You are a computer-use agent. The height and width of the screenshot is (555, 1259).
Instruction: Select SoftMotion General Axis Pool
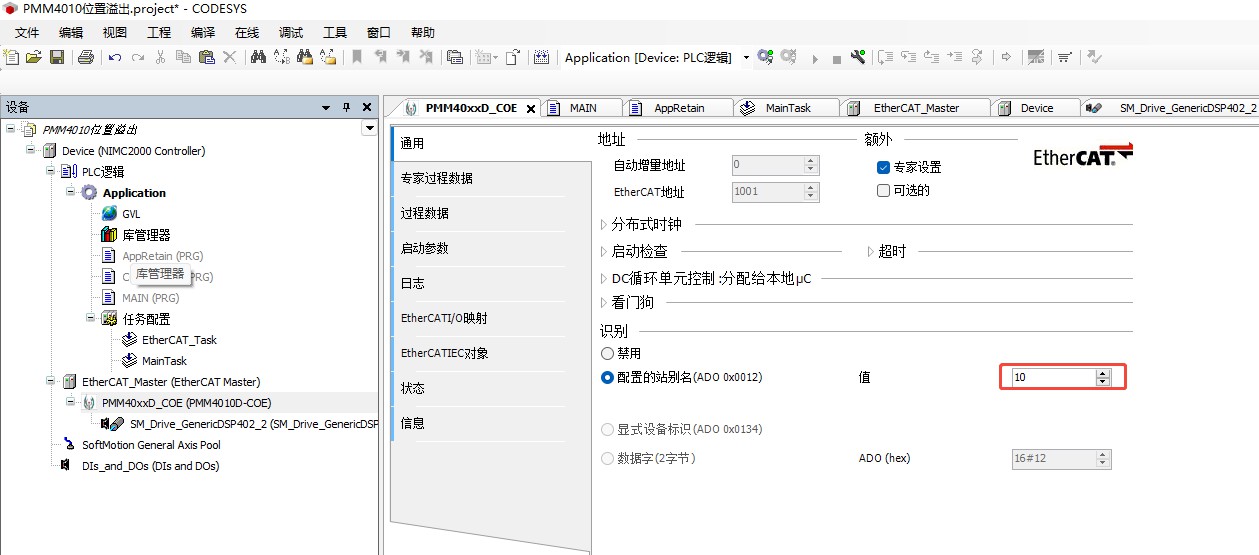151,445
